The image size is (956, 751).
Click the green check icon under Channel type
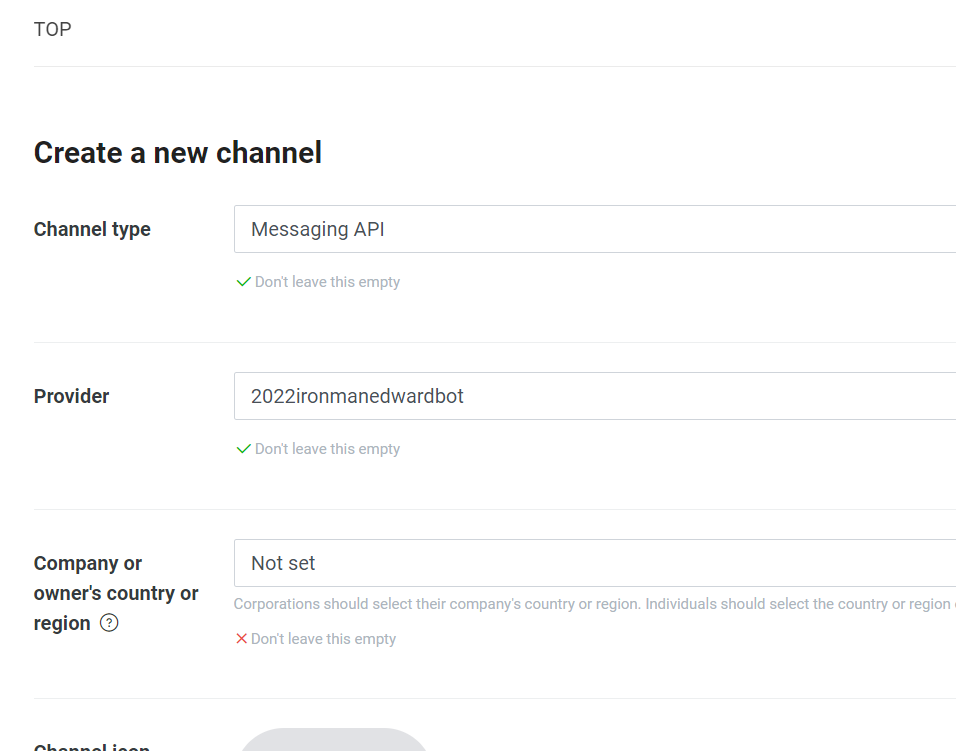click(x=243, y=282)
